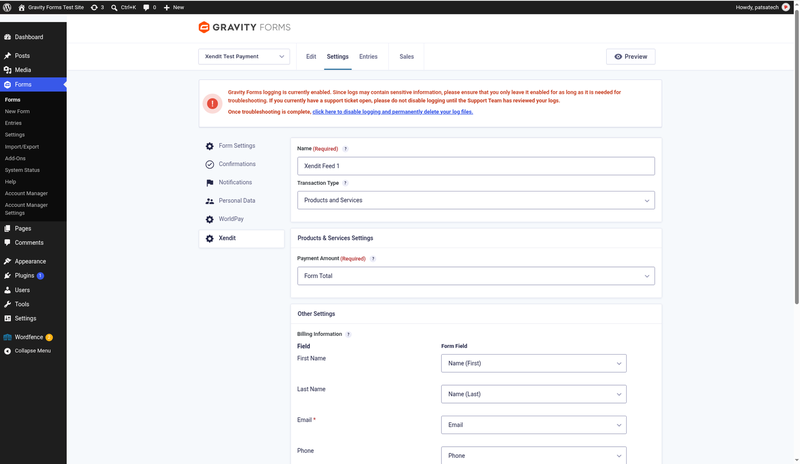Open the Payment Amount Form Total dropdown
This screenshot has width=800, height=464.
pyautogui.click(x=476, y=276)
